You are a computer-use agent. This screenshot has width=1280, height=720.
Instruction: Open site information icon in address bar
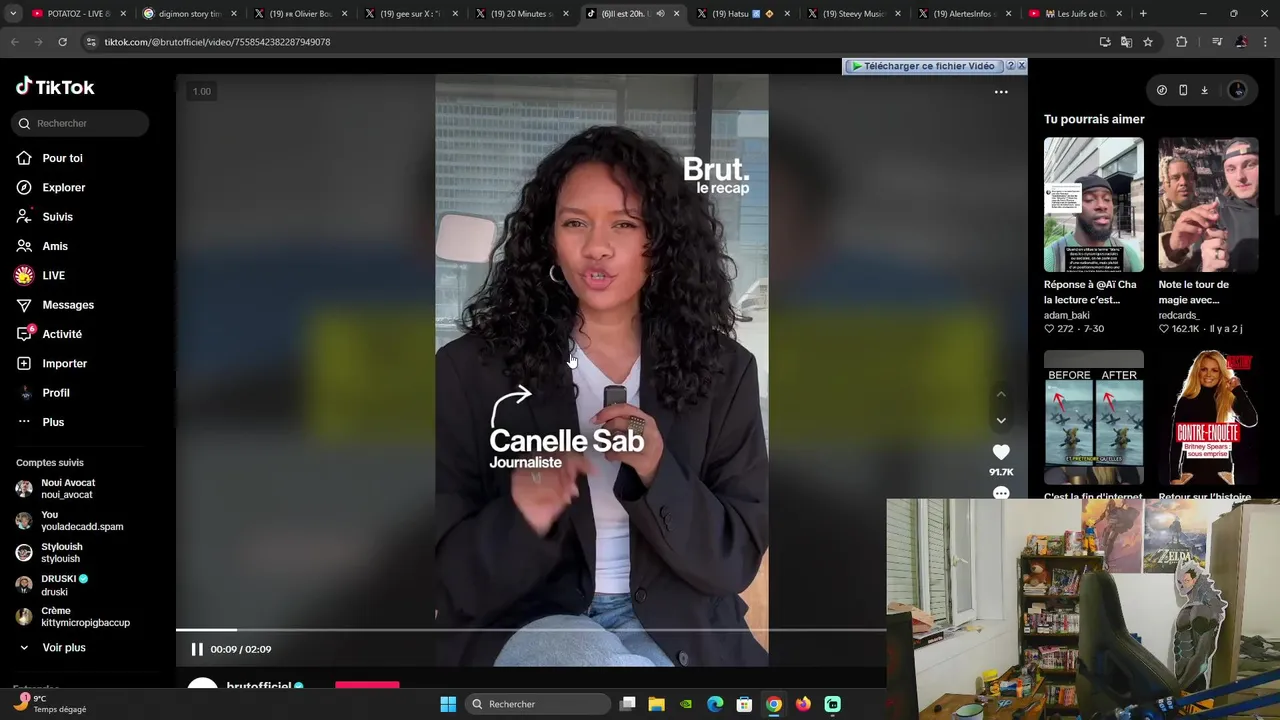click(91, 42)
